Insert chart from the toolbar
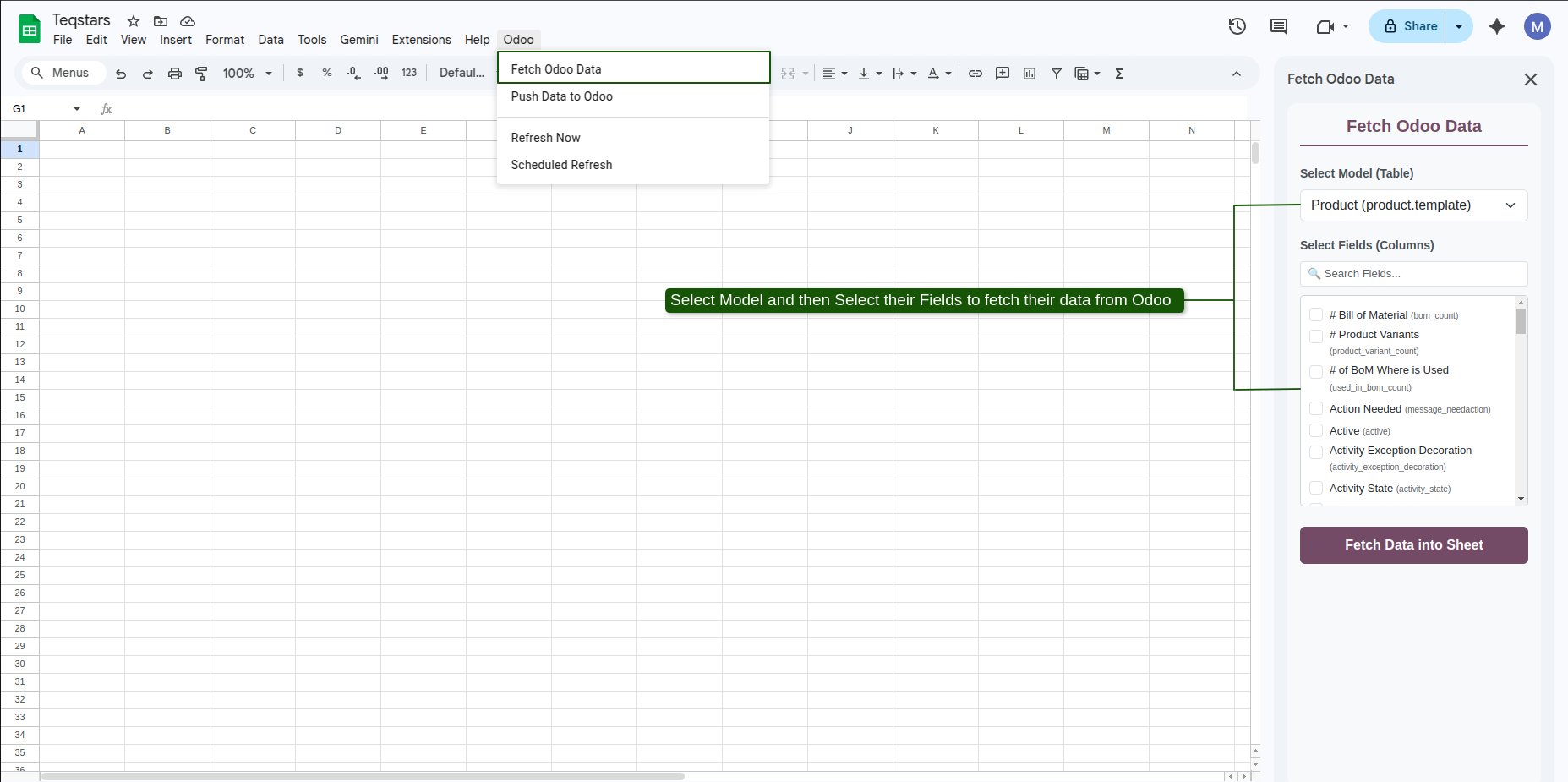 [x=1030, y=74]
